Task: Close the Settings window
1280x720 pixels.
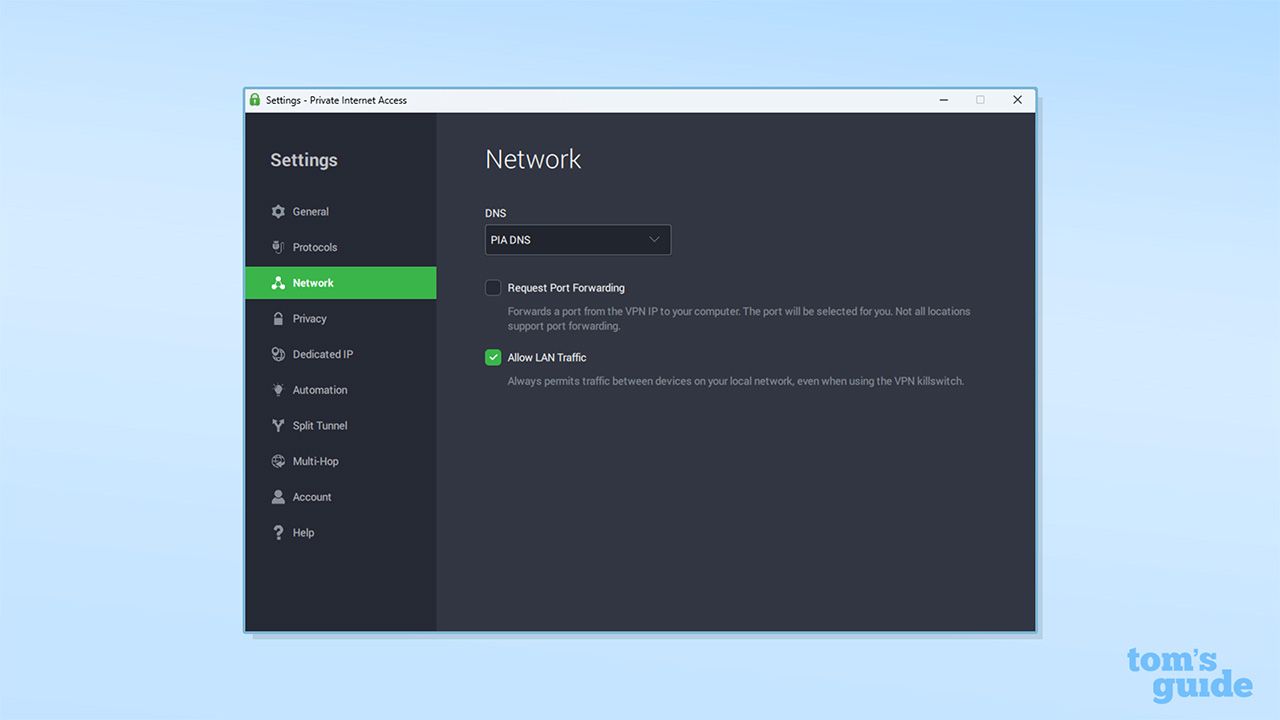Action: coord(1017,100)
